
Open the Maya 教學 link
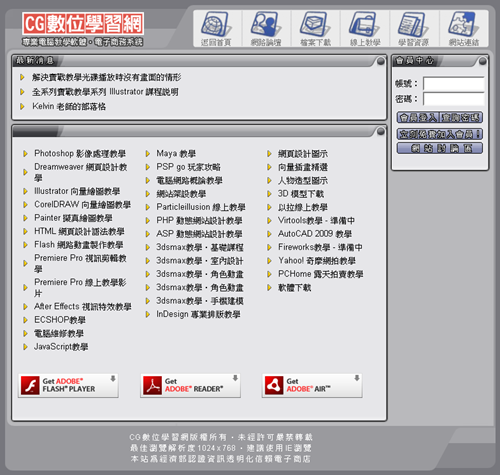176,153
